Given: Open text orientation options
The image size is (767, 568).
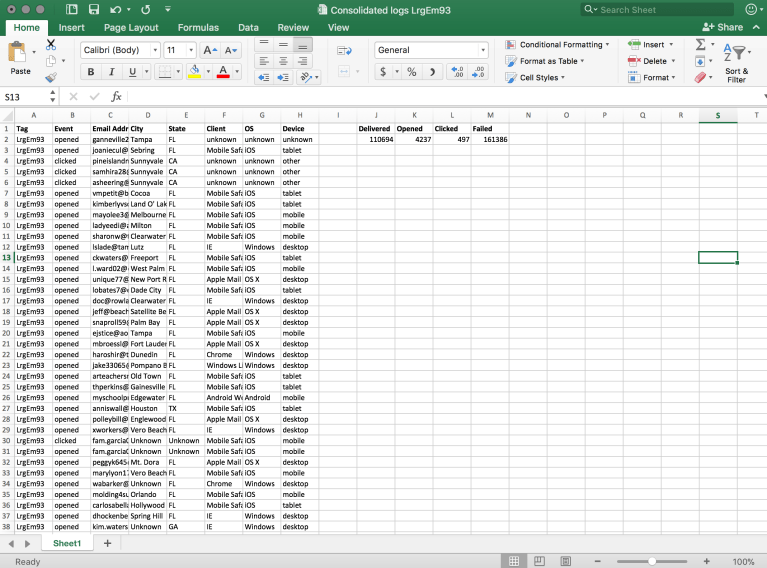Looking at the screenshot, I should (x=306, y=77).
